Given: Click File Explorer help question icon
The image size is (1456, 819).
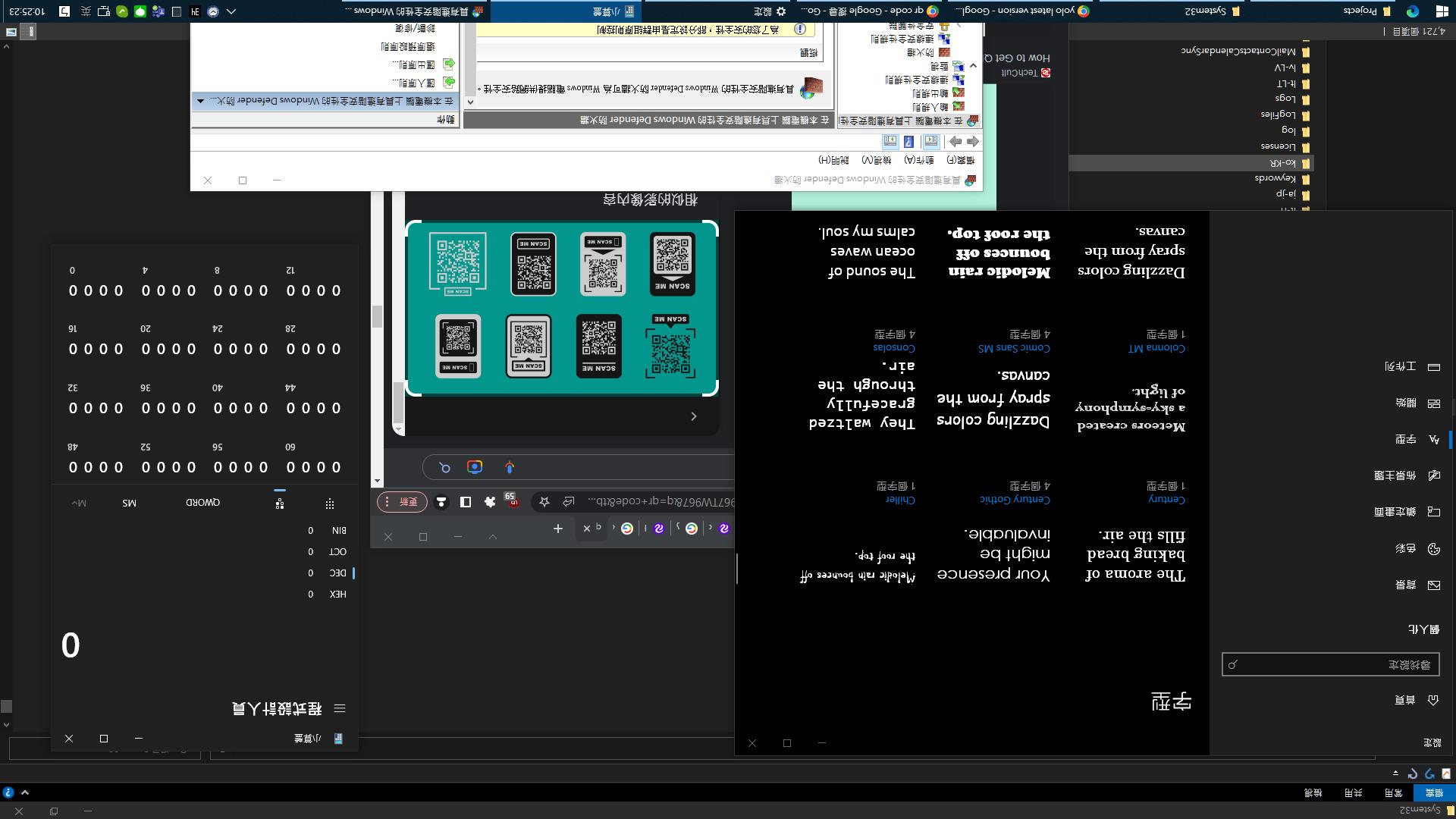Looking at the screenshot, I should [8, 792].
